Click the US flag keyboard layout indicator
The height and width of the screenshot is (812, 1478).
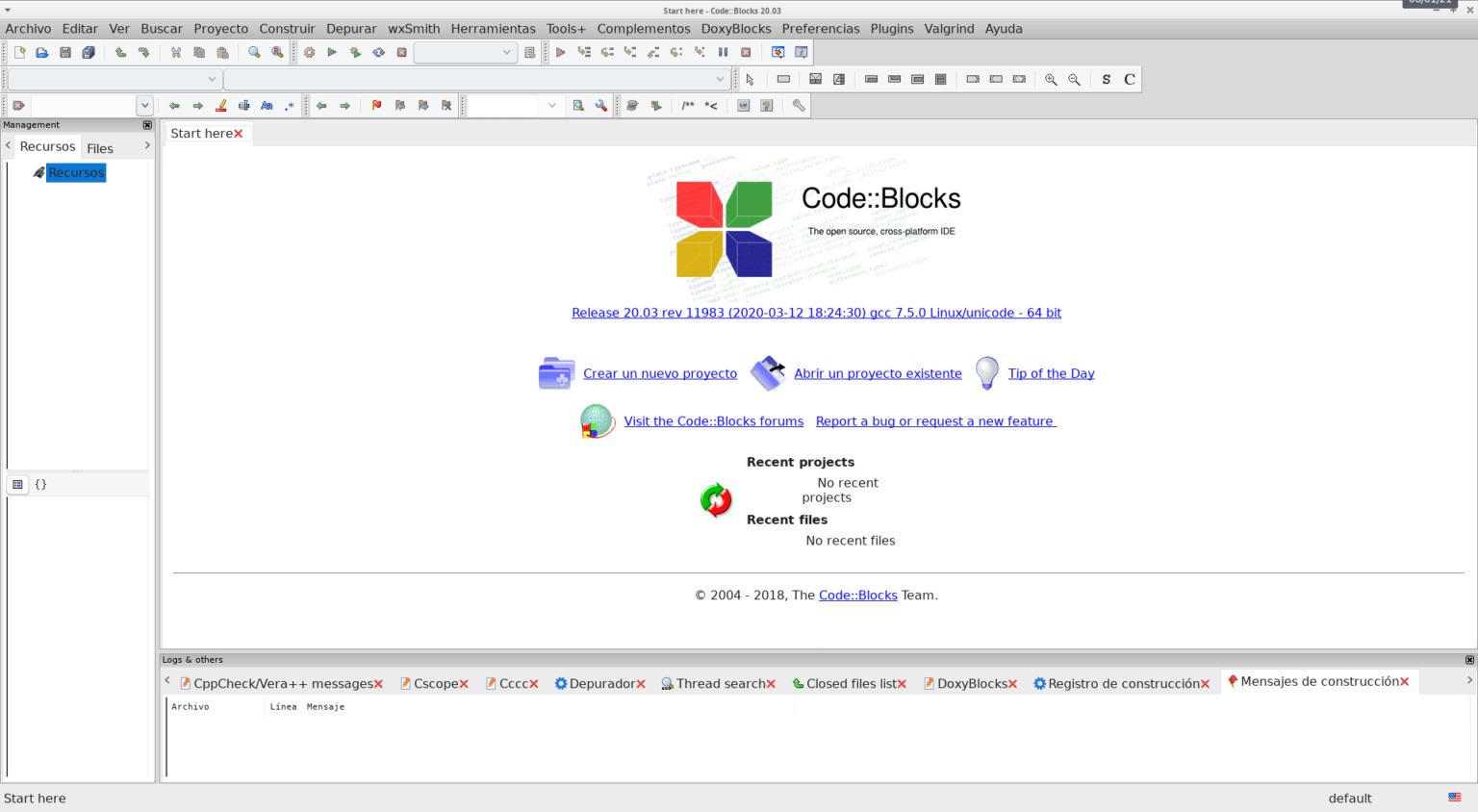[x=1453, y=798]
